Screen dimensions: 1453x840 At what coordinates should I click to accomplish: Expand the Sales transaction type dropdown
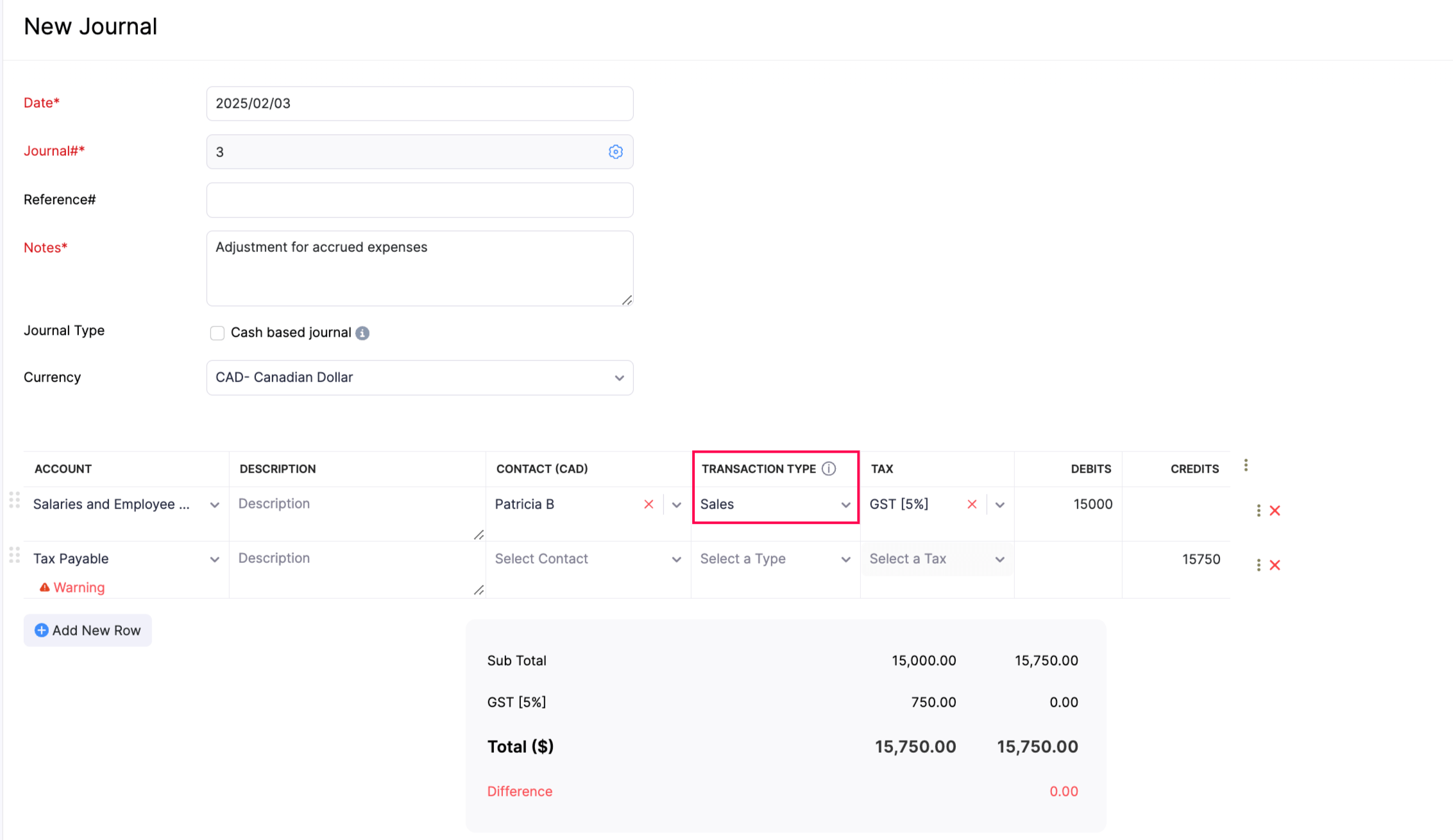pos(775,505)
